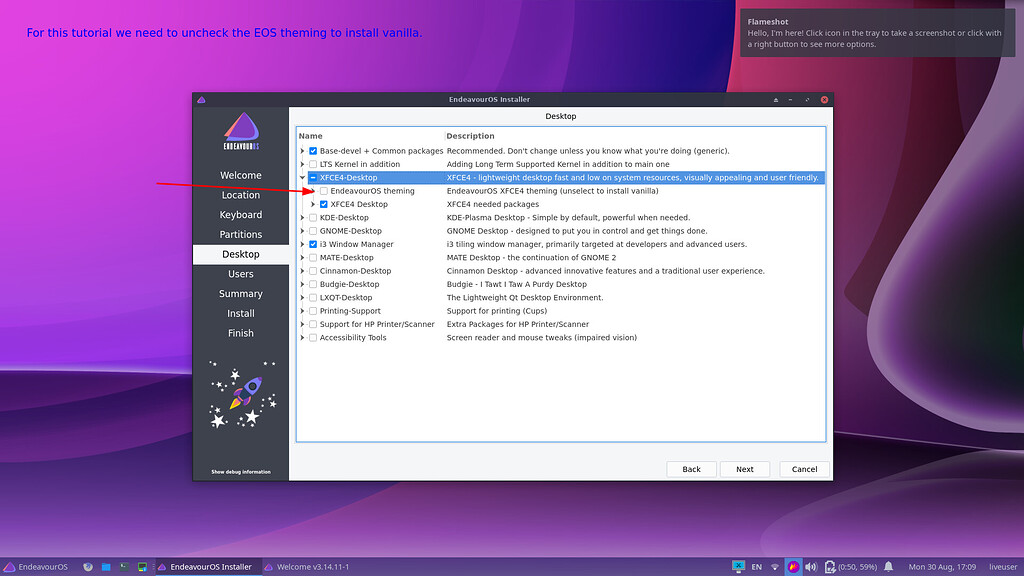Open the clock showing Mon 30 Aug, 17:09
The height and width of the screenshot is (576, 1024).
942,567
